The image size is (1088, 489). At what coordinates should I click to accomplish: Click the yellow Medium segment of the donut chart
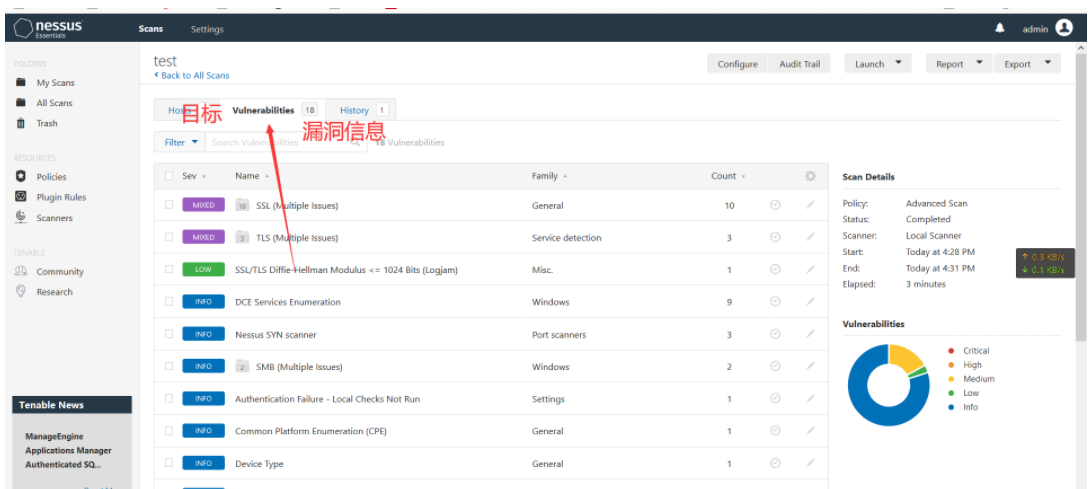coord(909,357)
